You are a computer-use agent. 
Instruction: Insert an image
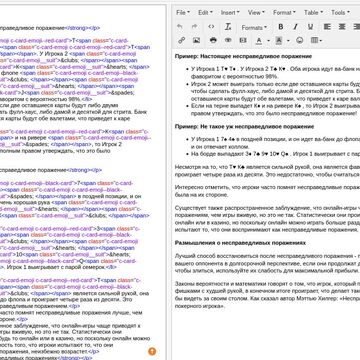(196, 40)
